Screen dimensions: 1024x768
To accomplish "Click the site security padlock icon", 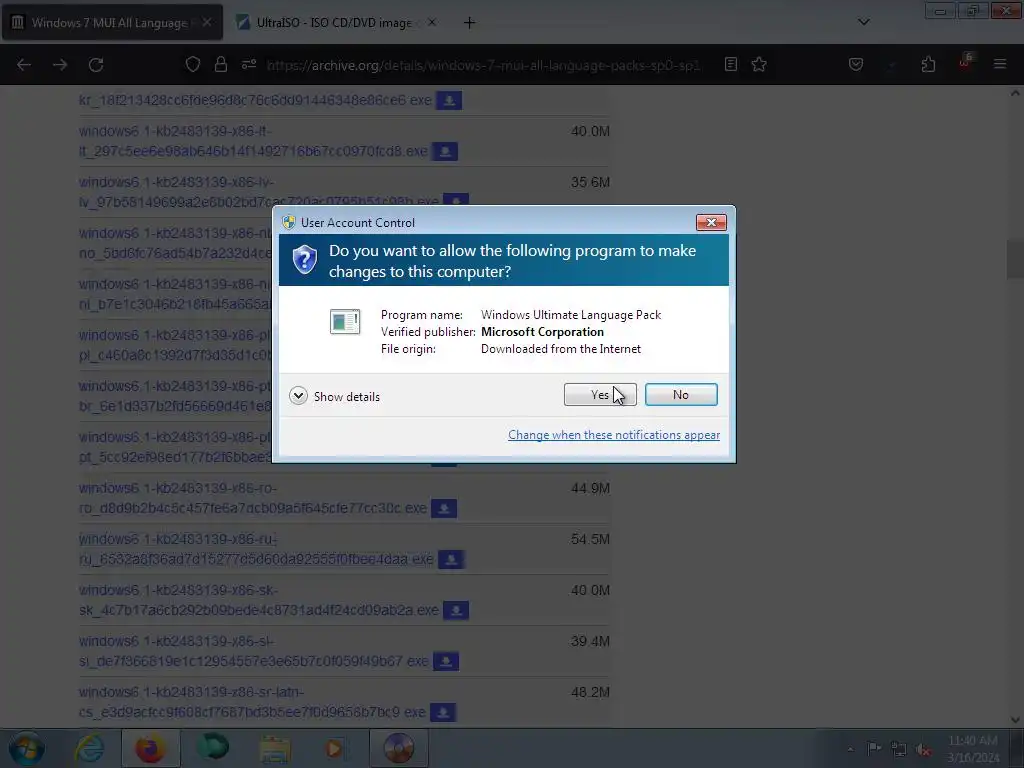I will click(221, 65).
